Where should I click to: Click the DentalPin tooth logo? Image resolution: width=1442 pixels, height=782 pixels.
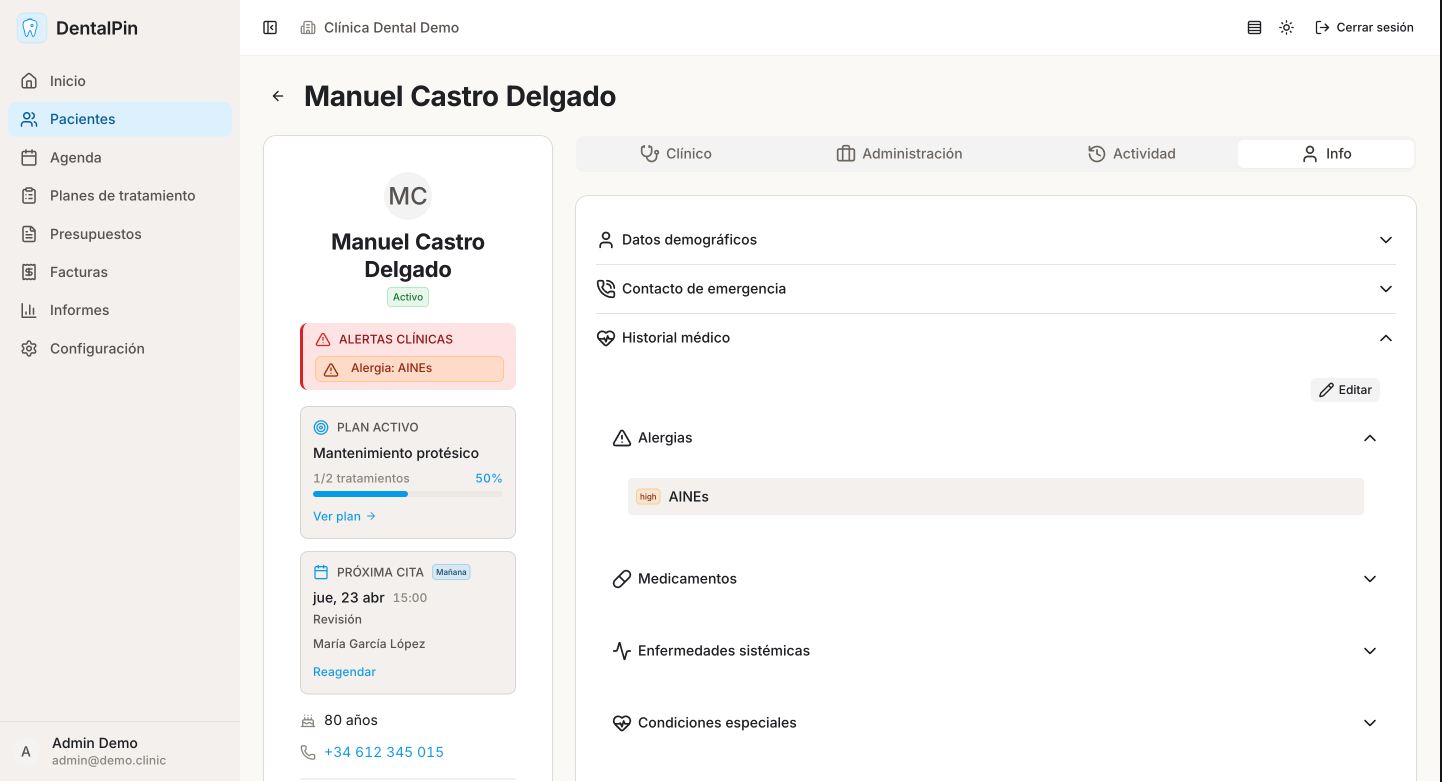[31, 28]
